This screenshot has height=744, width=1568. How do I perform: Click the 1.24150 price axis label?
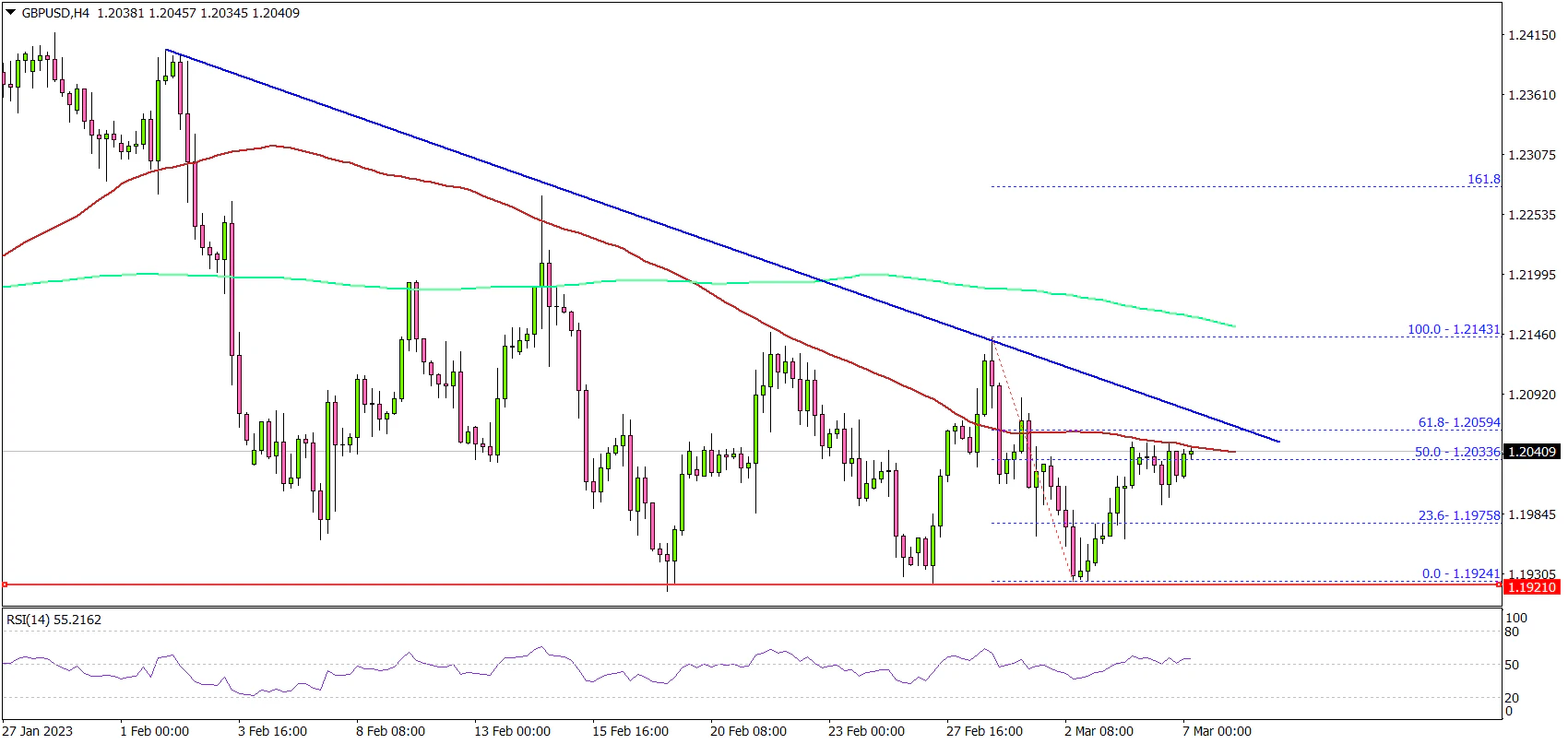1531,35
